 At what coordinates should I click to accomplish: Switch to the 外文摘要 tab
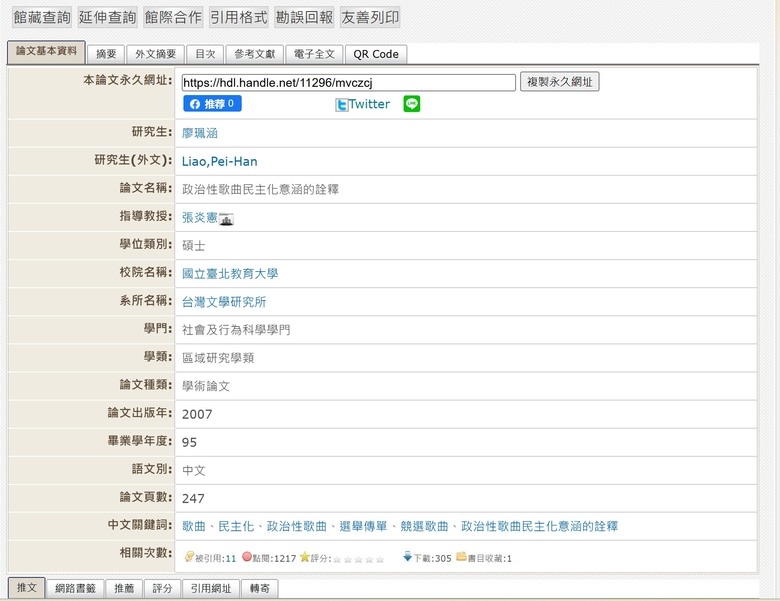point(155,54)
